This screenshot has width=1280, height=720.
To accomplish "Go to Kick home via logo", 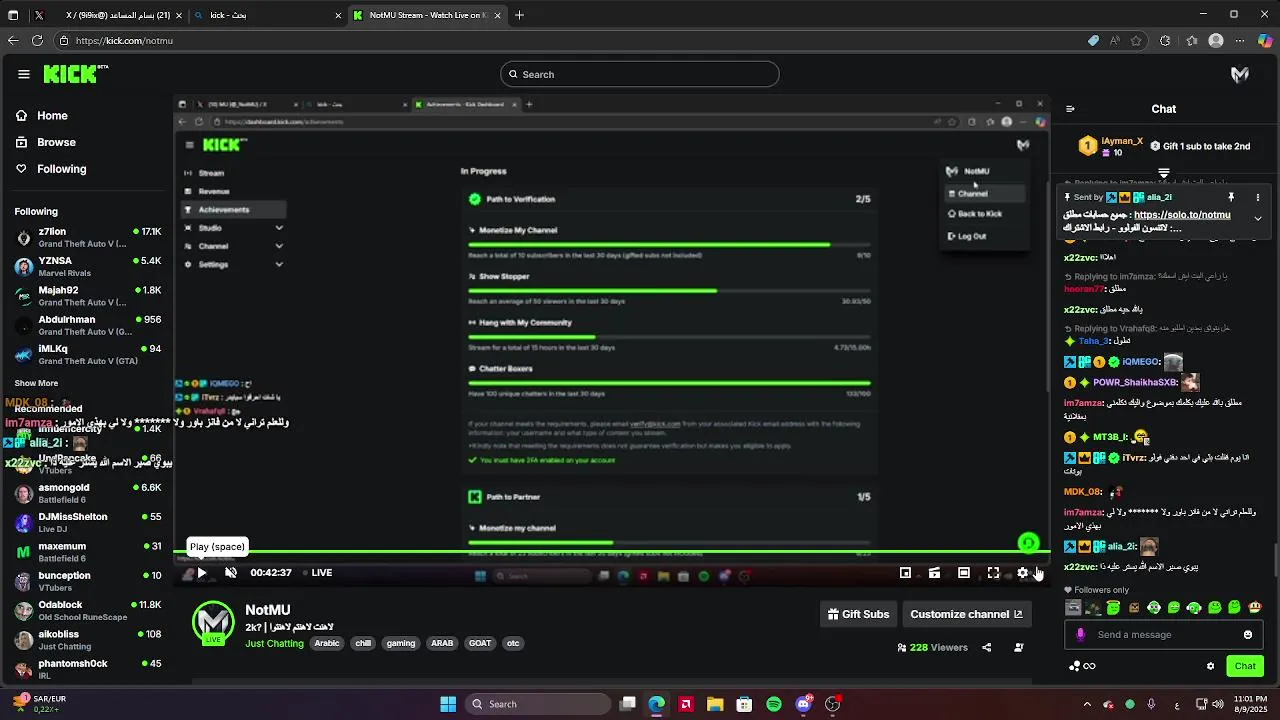I will point(75,74).
